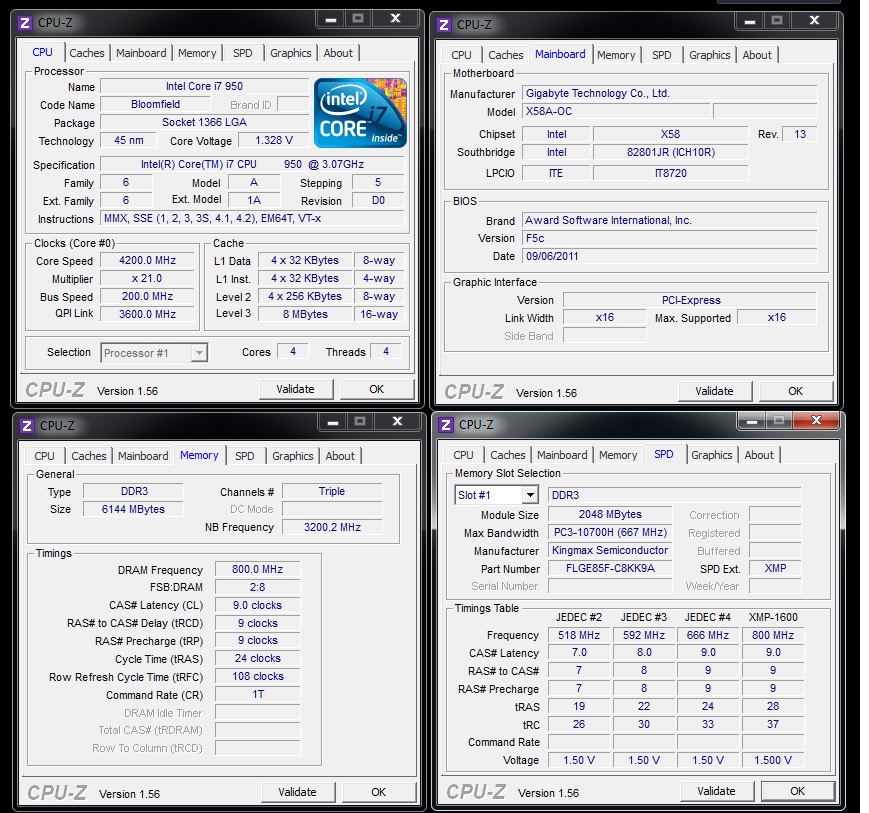The image size is (869, 813).
Task: Open Memory tab in the Processor window
Action: coord(197,53)
